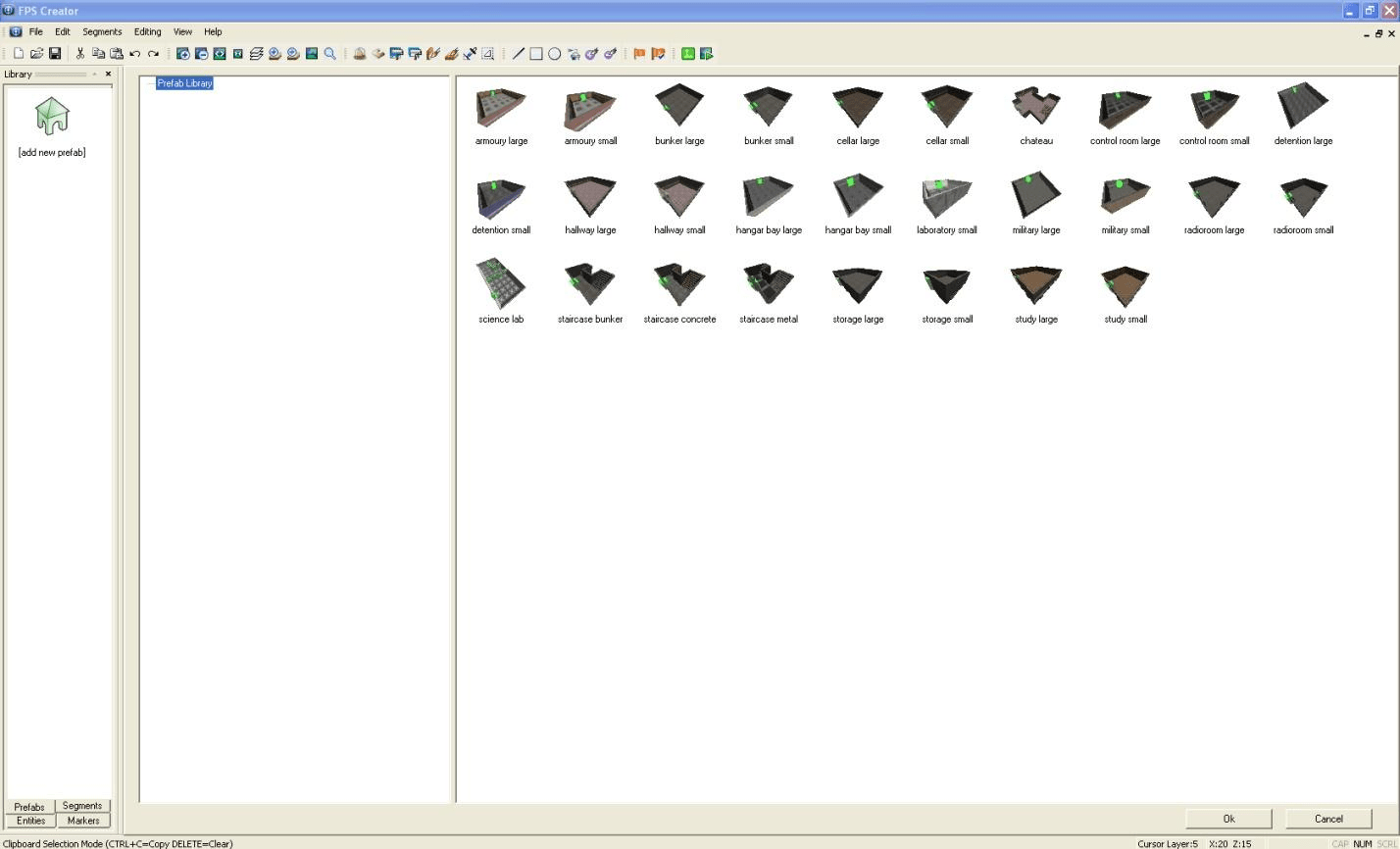Screen dimensions: 1400x849
Task: Select the radioroom small prefab
Action: [1303, 205]
